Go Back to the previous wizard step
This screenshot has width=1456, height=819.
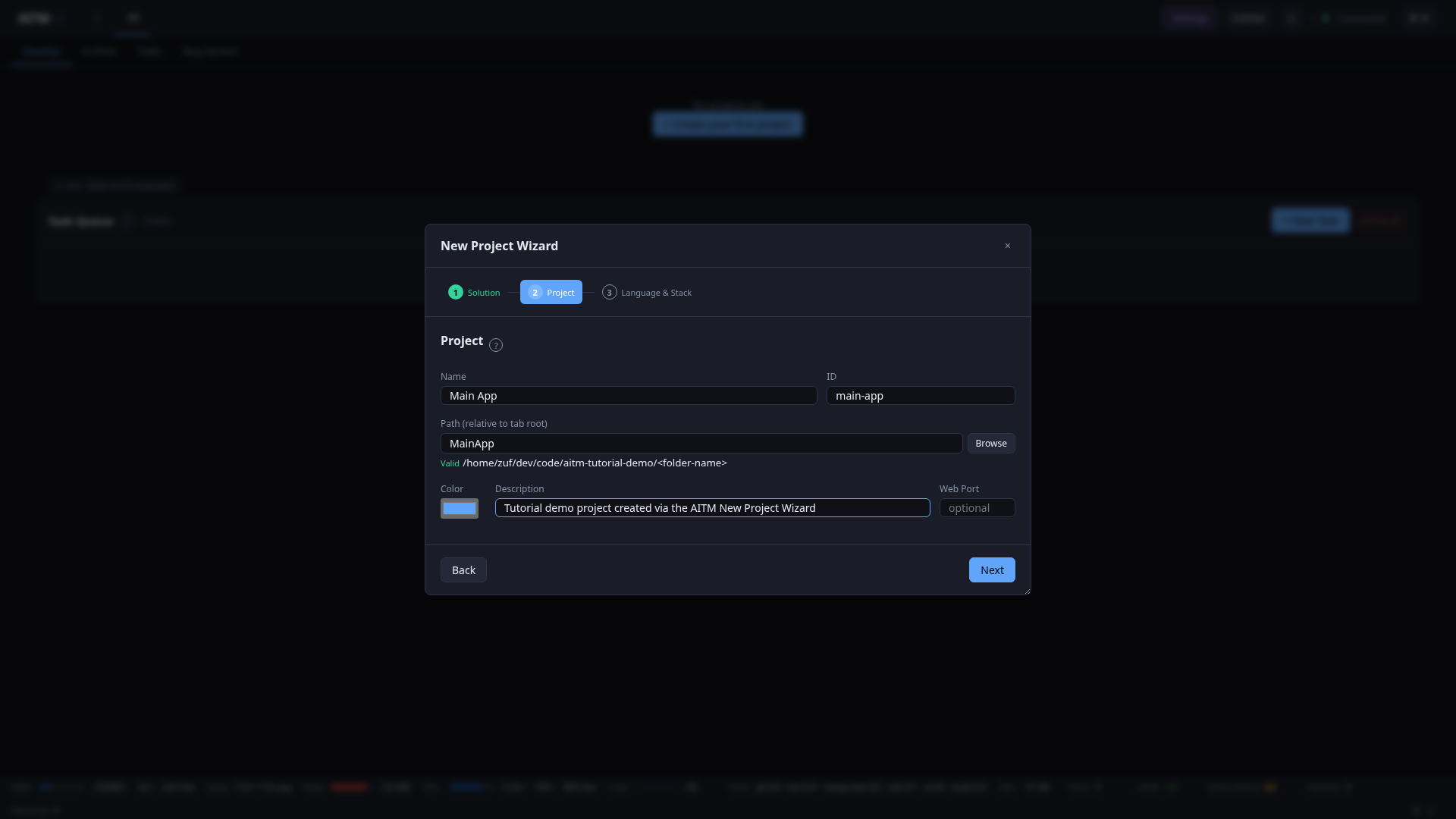(x=463, y=570)
